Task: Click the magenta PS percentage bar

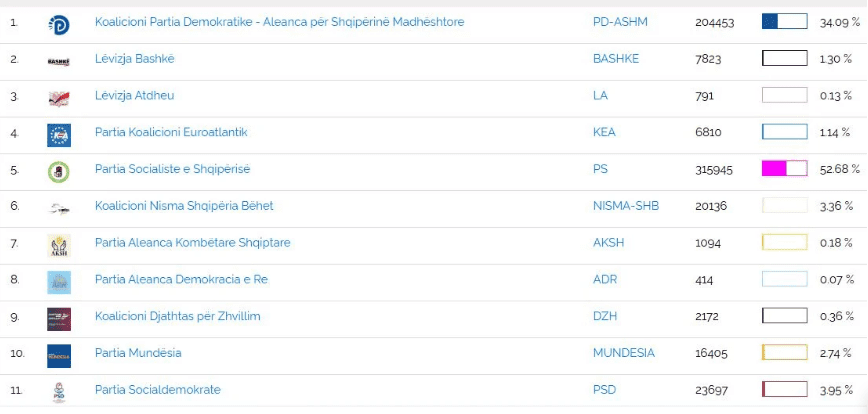Action: (784, 169)
